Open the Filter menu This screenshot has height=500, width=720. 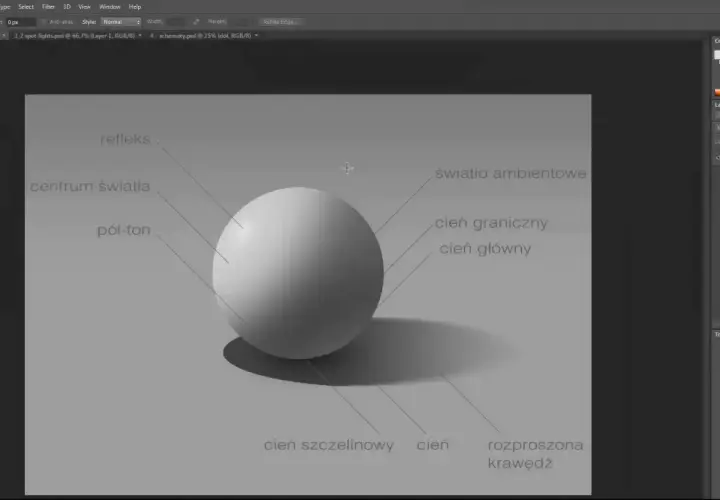(48, 7)
